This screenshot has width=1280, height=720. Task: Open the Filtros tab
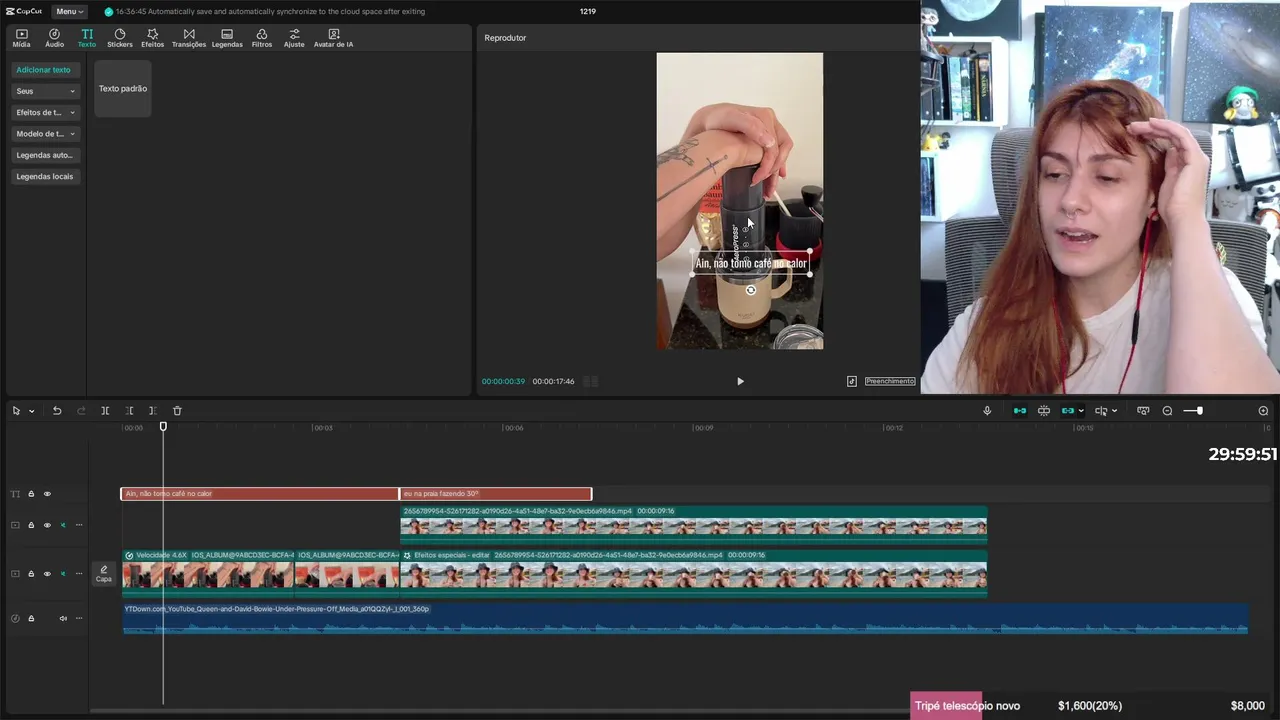[x=262, y=38]
